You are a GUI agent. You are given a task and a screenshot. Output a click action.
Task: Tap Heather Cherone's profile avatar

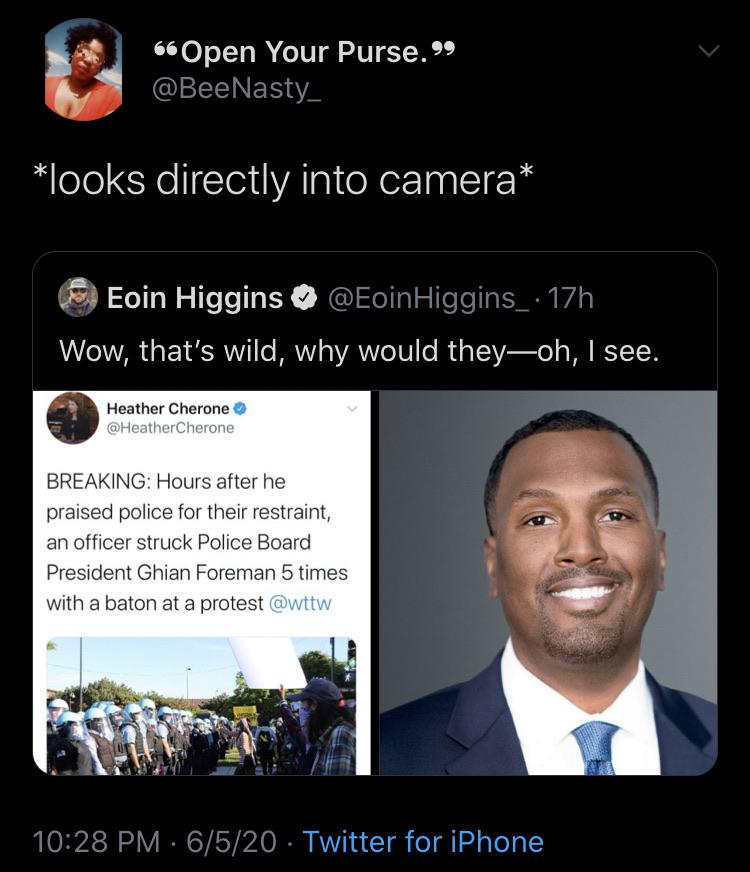[x=73, y=417]
